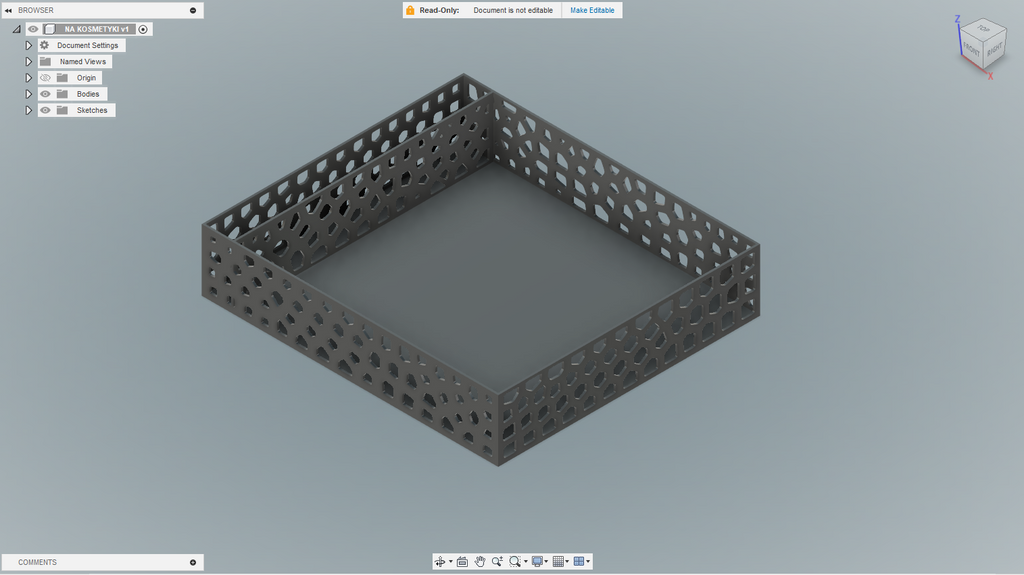
Task: Open Zoom Window options dropdown arrow
Action: click(x=526, y=561)
